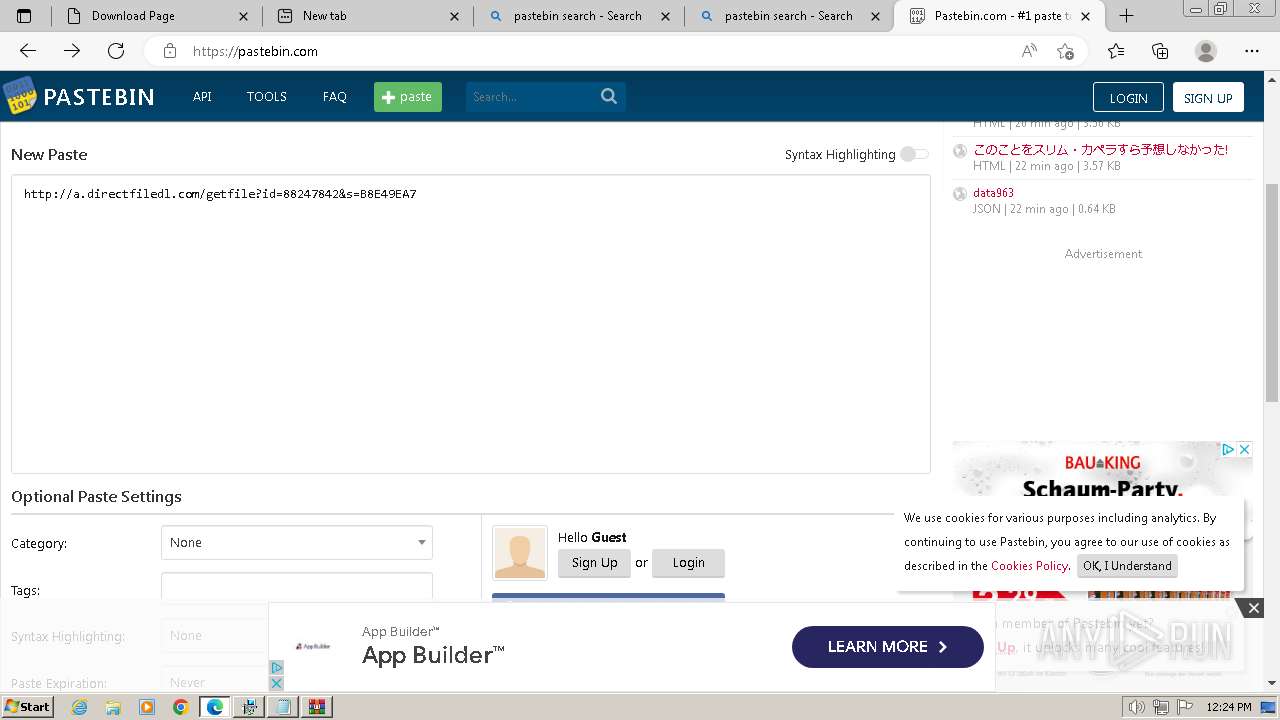This screenshot has height=720, width=1280.
Task: Open the API menu item
Action: pyautogui.click(x=202, y=97)
